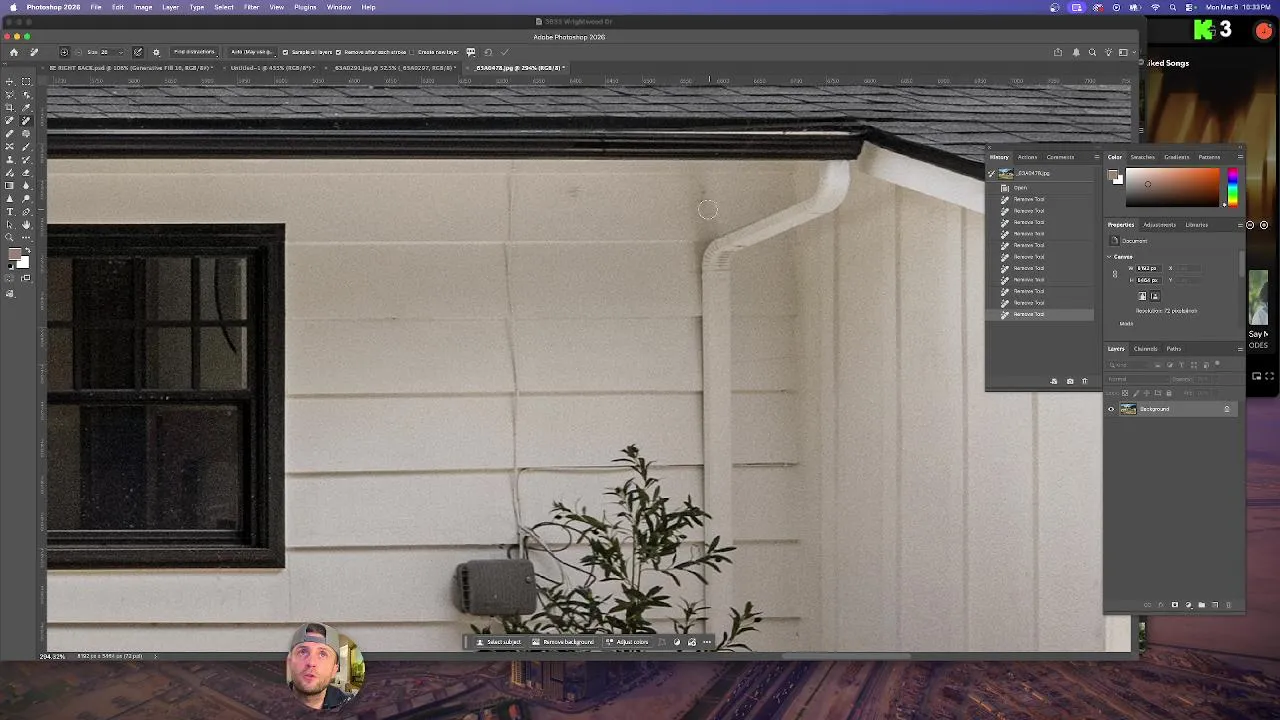Select the Eraser tool

[26, 172]
